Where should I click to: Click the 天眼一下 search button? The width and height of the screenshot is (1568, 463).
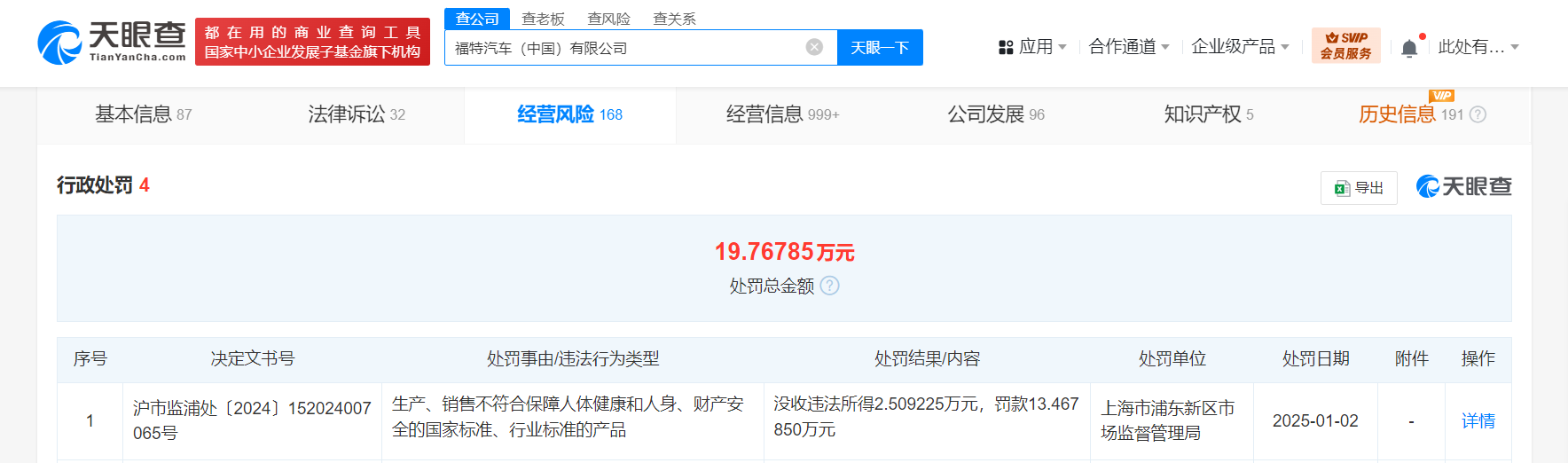coord(880,47)
